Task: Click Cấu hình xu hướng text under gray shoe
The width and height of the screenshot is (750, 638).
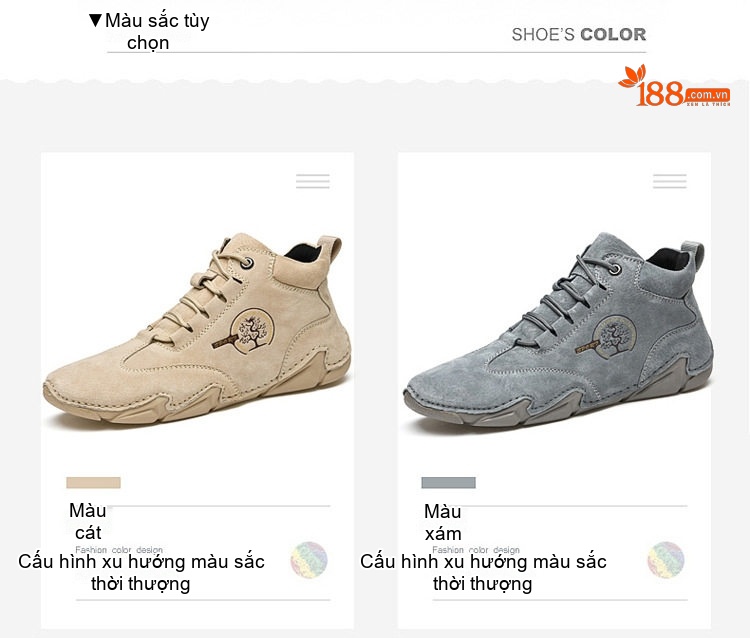Action: coord(483,572)
